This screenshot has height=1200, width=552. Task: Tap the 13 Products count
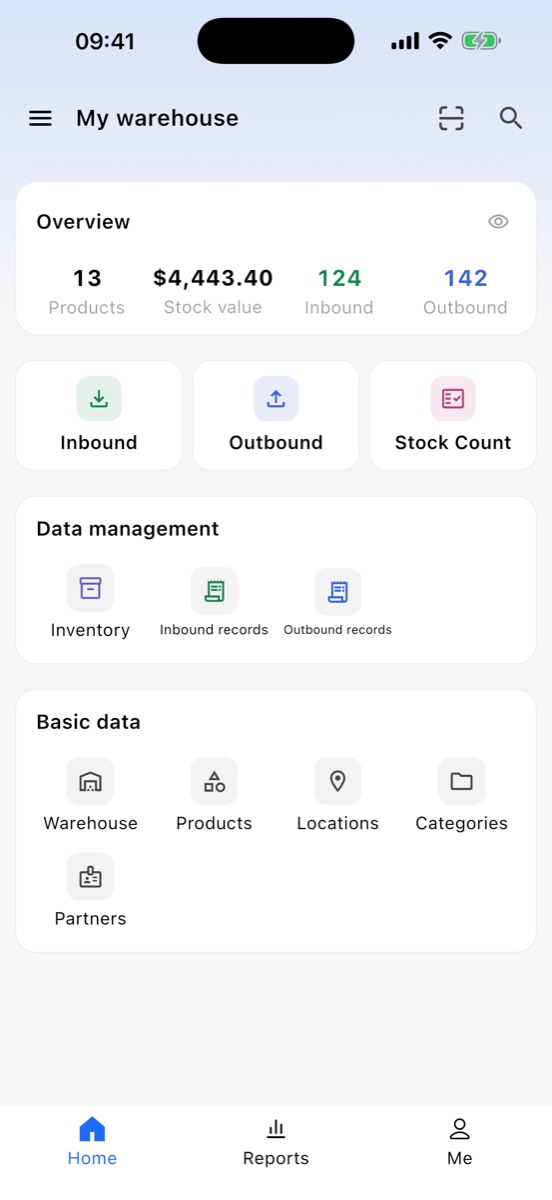pyautogui.click(x=87, y=278)
